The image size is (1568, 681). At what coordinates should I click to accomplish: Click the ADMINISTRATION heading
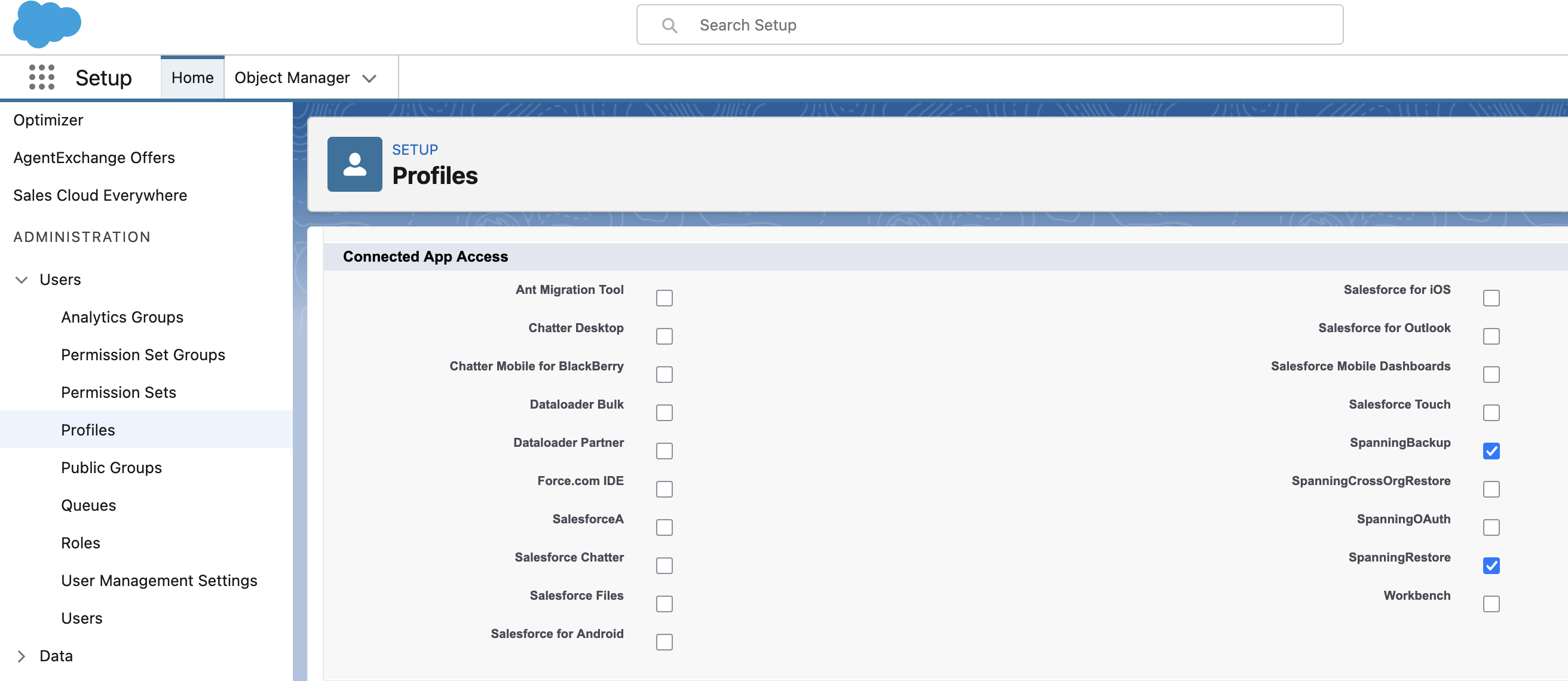82,237
